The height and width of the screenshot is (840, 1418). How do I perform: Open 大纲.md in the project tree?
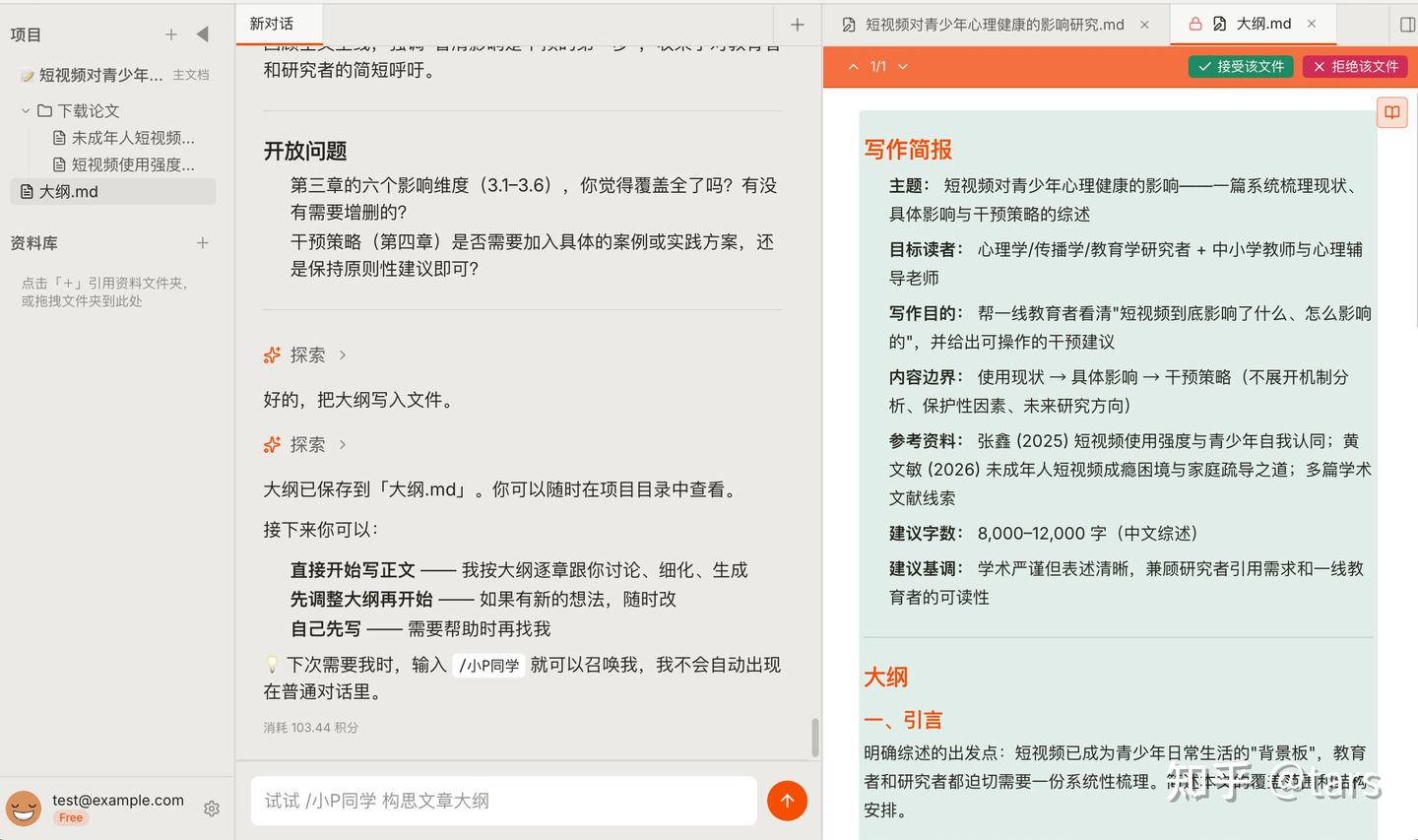point(69,192)
